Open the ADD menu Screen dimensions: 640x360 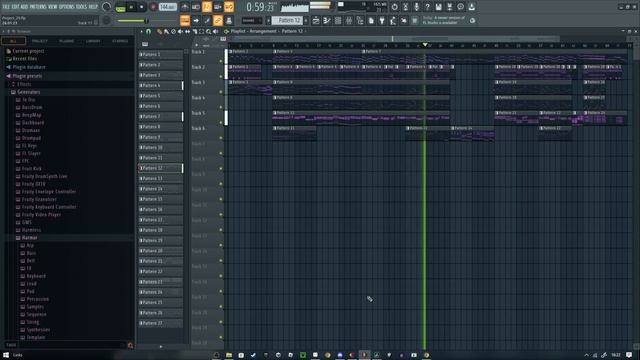click(24, 7)
